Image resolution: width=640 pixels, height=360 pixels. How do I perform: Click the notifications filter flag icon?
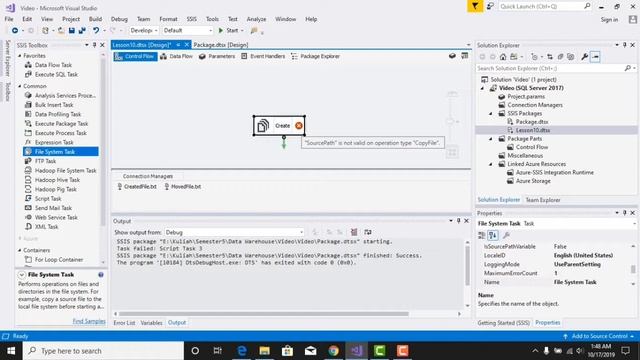click(x=475, y=6)
